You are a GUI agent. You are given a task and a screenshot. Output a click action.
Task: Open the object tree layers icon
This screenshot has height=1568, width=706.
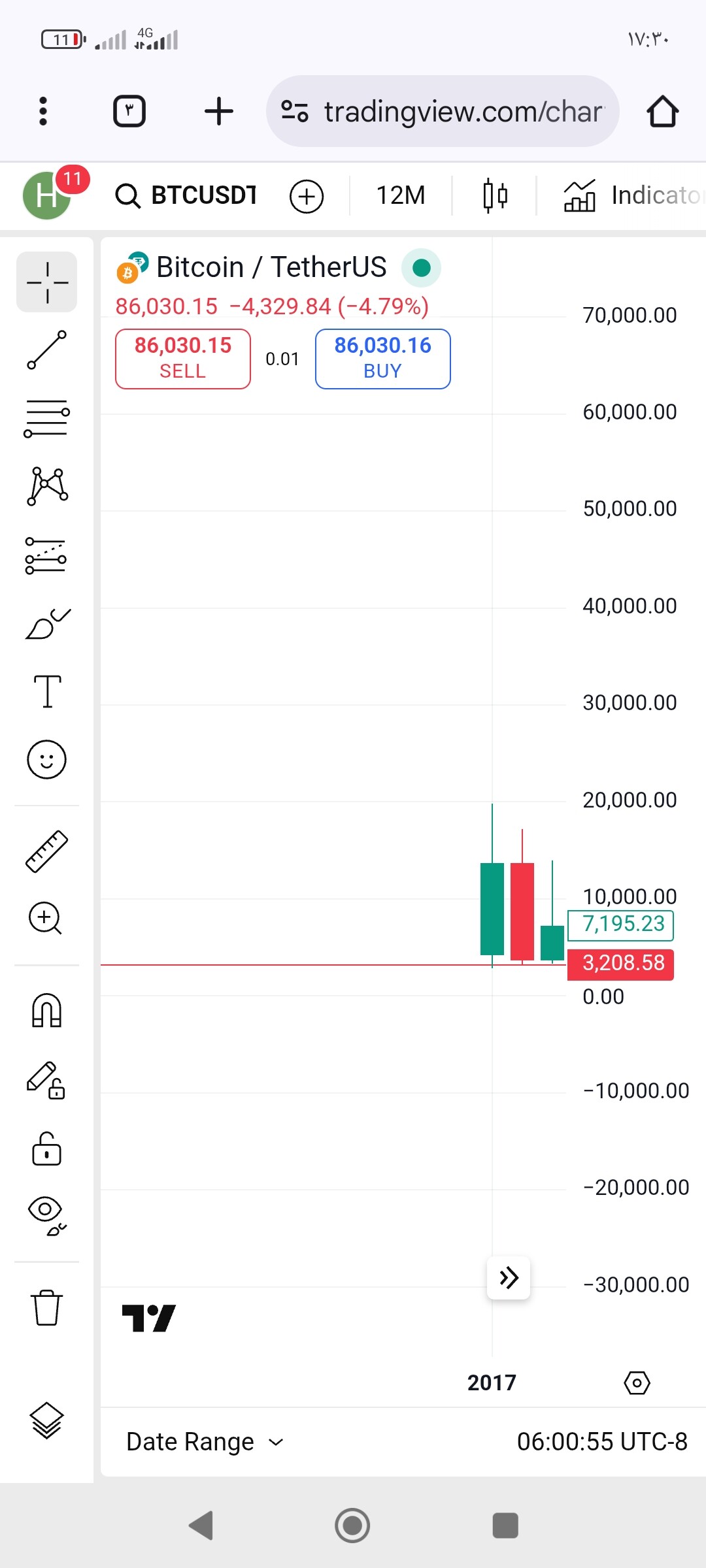pos(46,1420)
